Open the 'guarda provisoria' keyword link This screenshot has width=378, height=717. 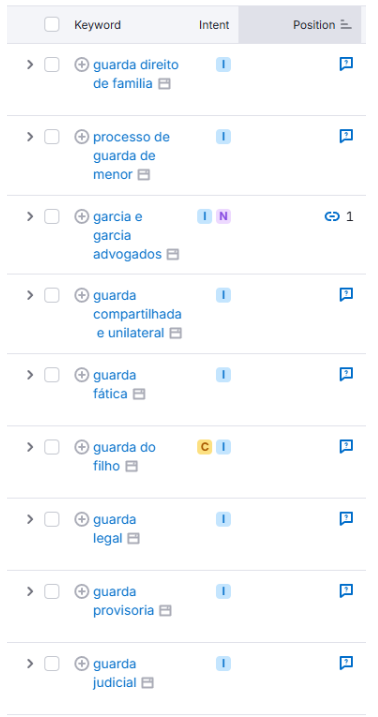coord(123,601)
